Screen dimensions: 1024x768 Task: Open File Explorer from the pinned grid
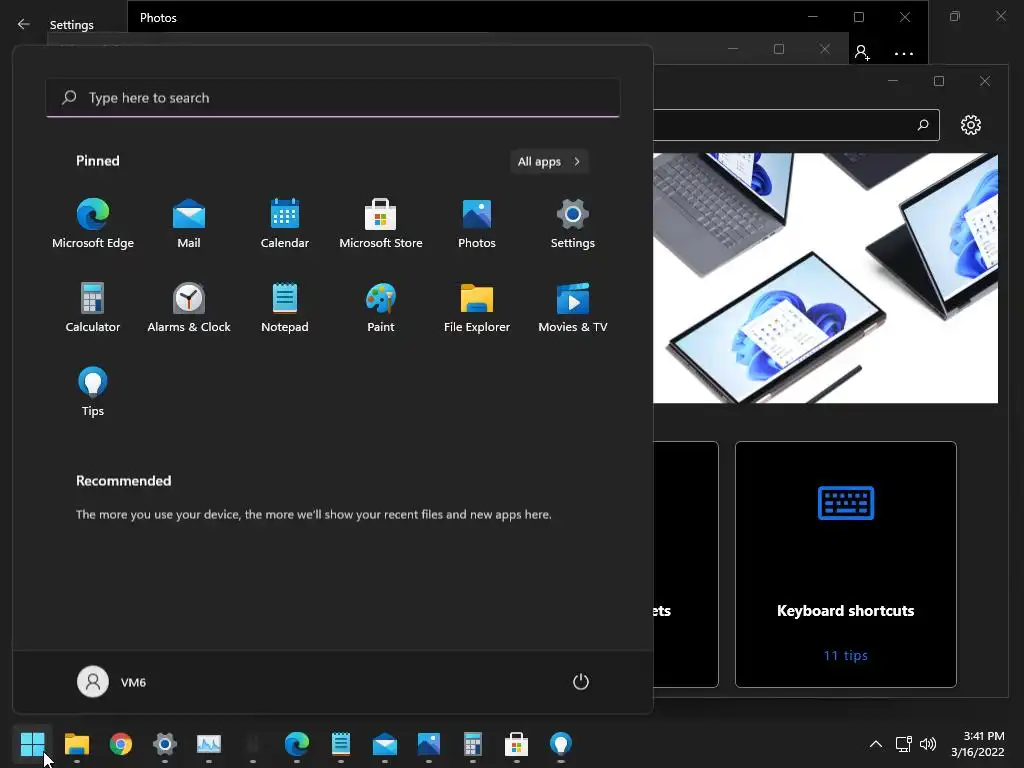tap(477, 308)
